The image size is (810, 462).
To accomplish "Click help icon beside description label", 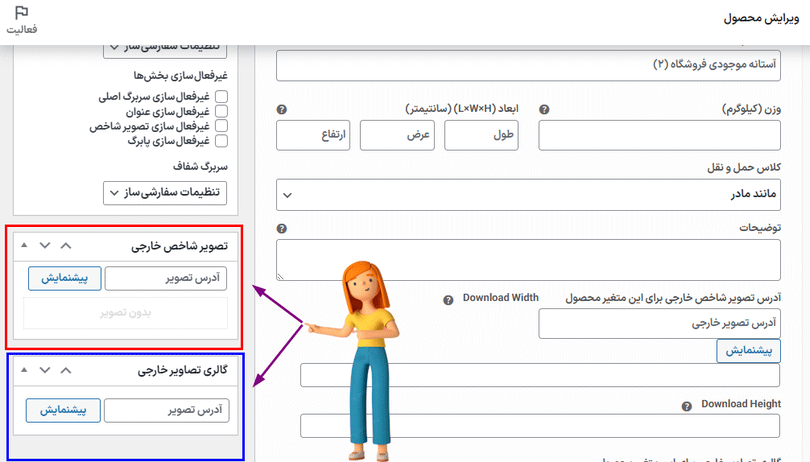I will 282,228.
